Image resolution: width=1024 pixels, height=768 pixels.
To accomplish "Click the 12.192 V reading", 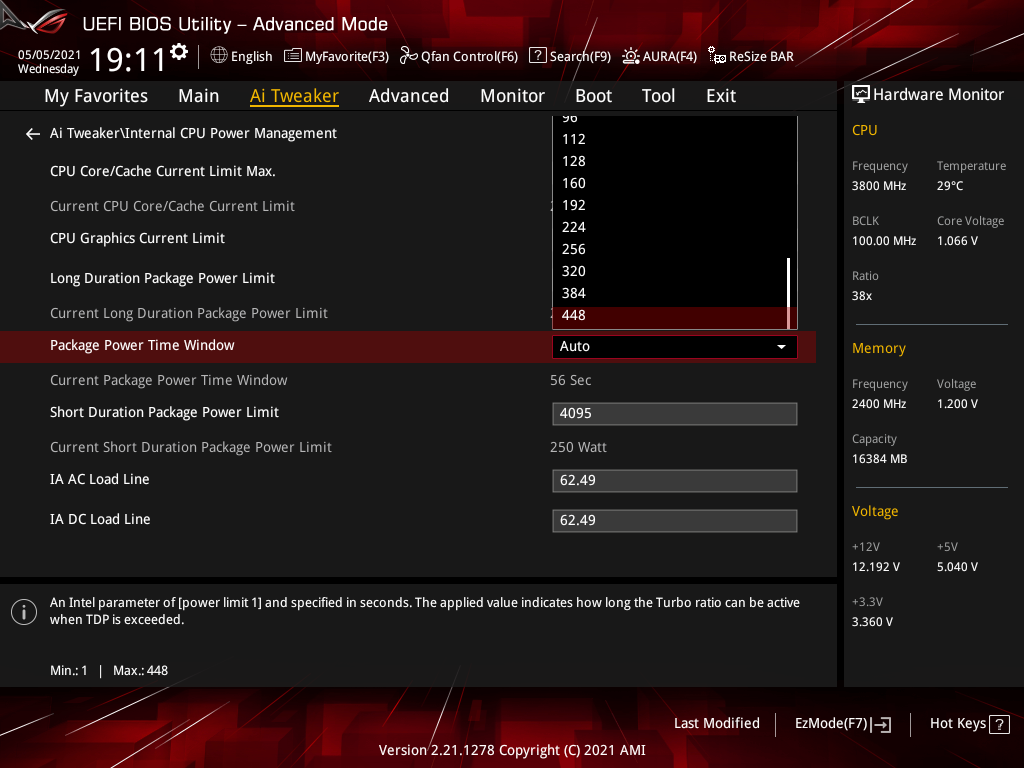I will click(875, 567).
